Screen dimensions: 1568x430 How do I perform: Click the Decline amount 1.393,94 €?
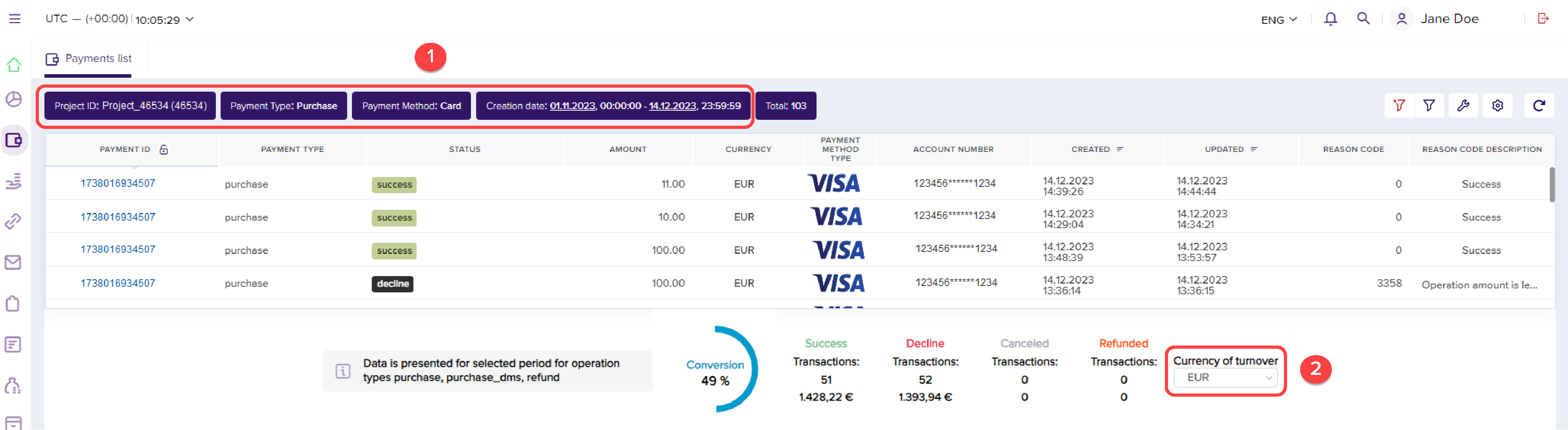click(x=924, y=397)
